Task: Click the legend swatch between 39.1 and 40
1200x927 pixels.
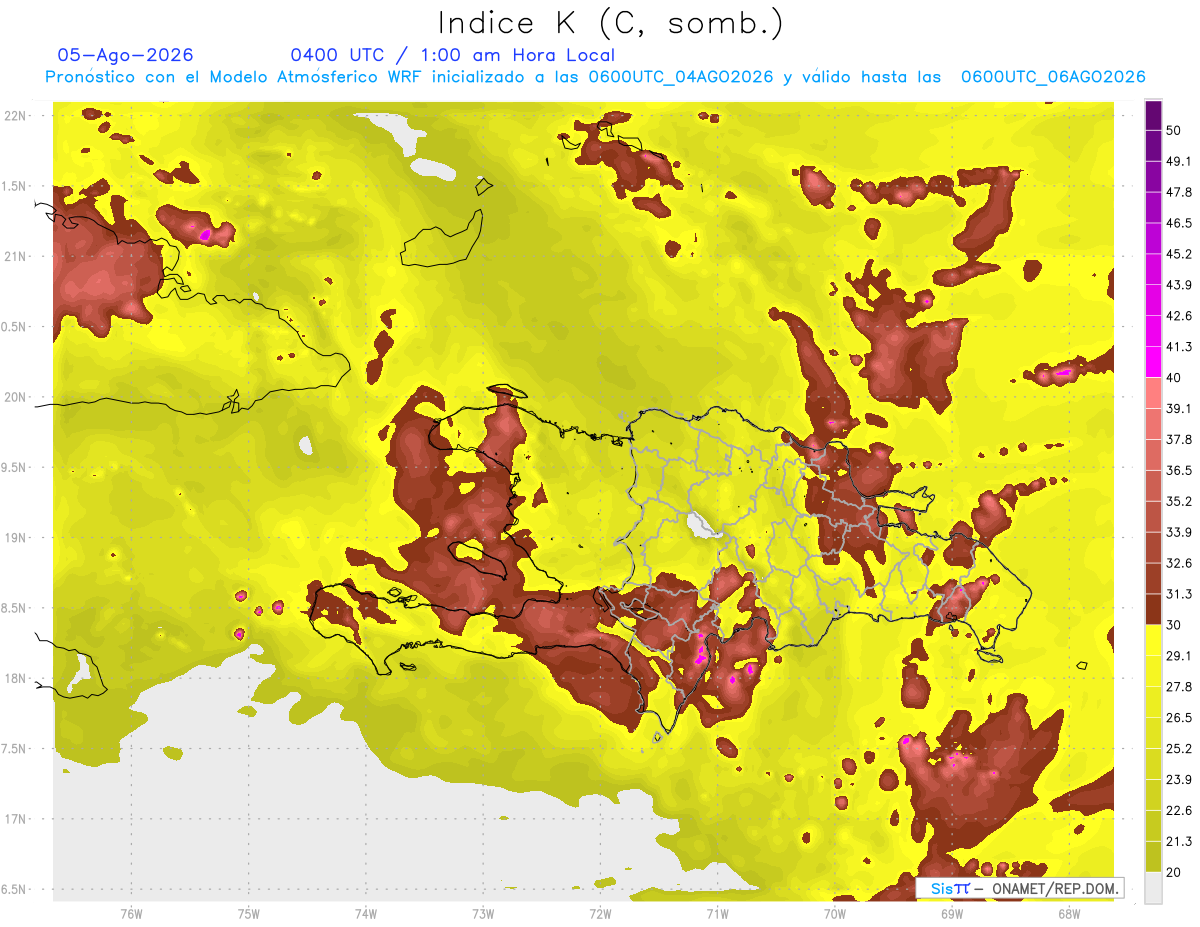Action: (1153, 393)
